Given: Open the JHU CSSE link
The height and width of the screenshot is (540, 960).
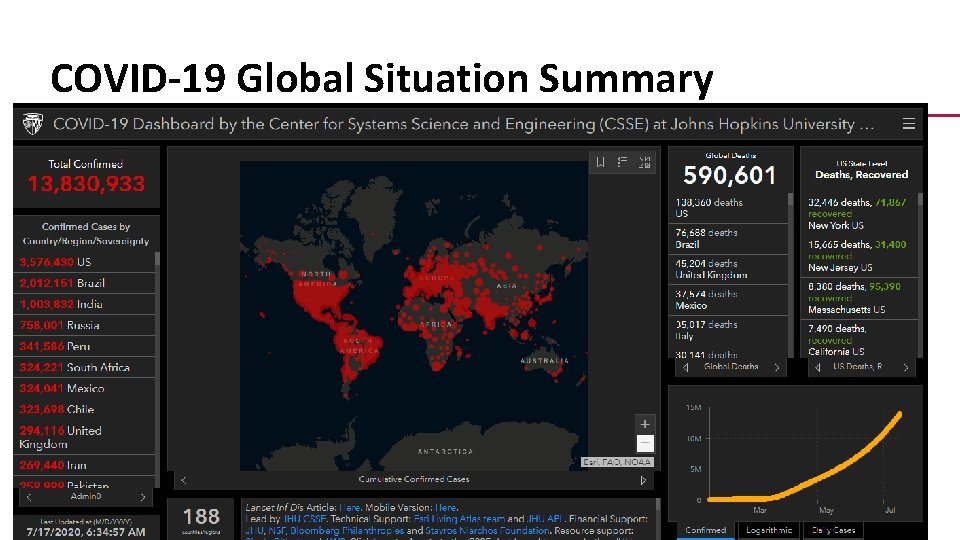Looking at the screenshot, I should pos(304,519).
